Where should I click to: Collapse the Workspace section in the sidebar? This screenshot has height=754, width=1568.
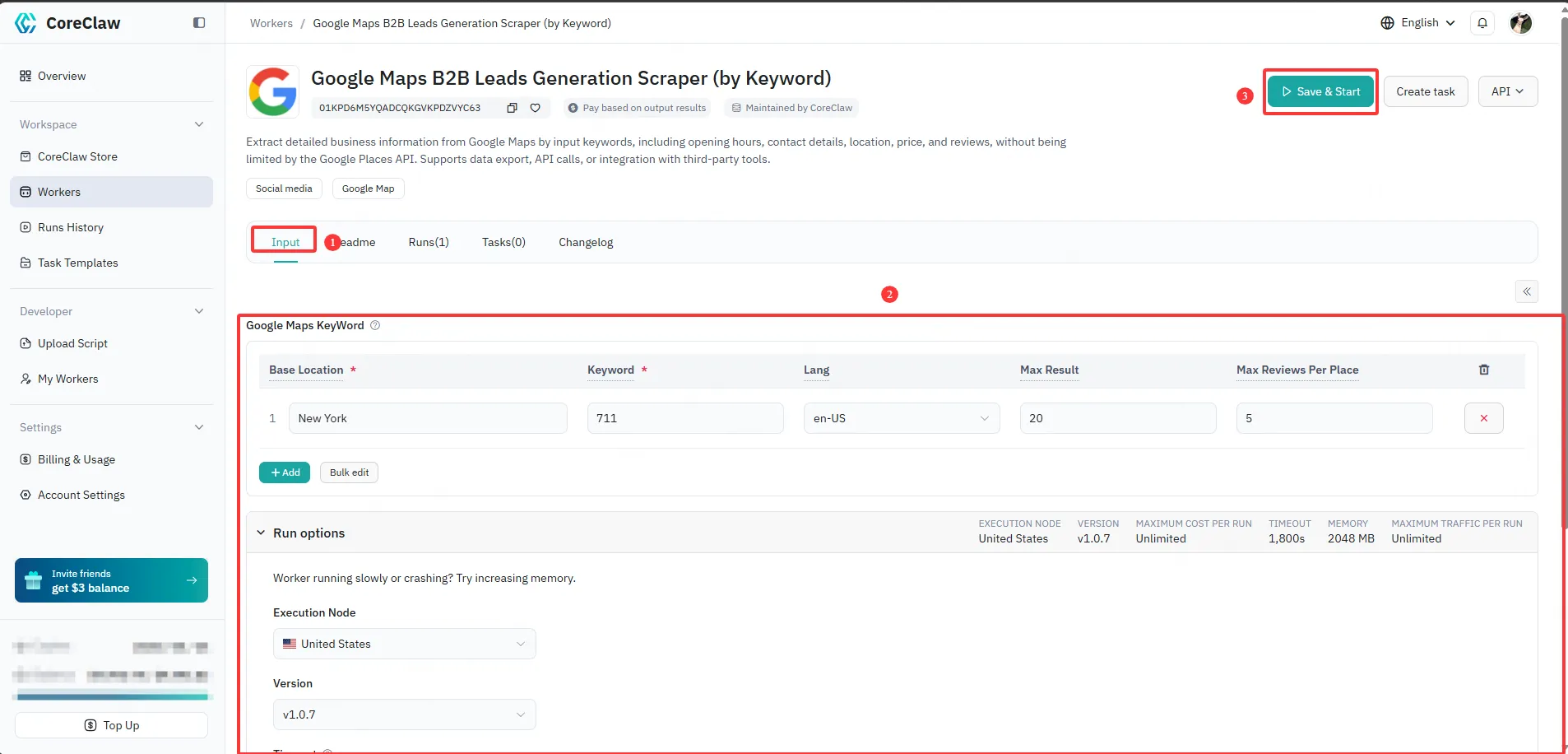pyautogui.click(x=199, y=124)
